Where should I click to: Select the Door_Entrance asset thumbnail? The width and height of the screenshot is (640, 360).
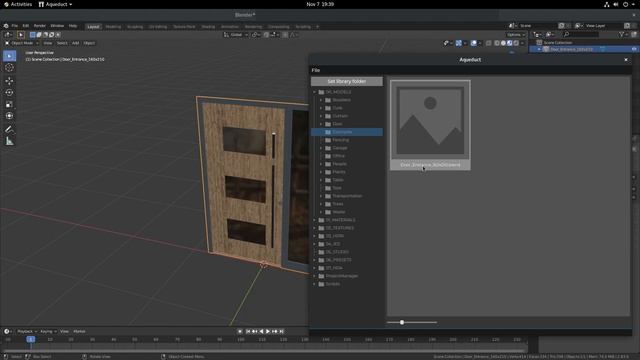click(430, 125)
